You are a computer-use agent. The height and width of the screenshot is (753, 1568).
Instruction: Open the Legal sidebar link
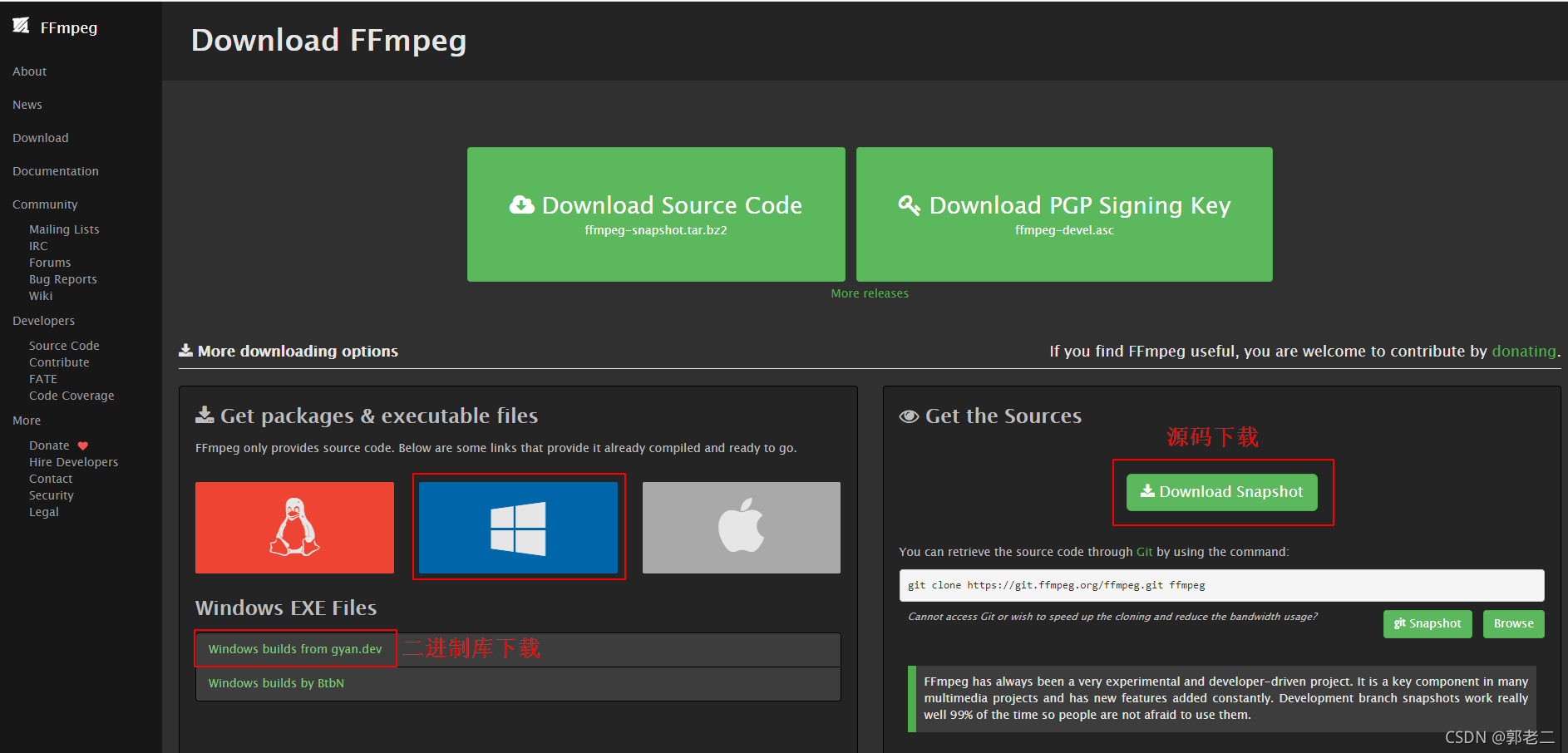click(x=44, y=512)
